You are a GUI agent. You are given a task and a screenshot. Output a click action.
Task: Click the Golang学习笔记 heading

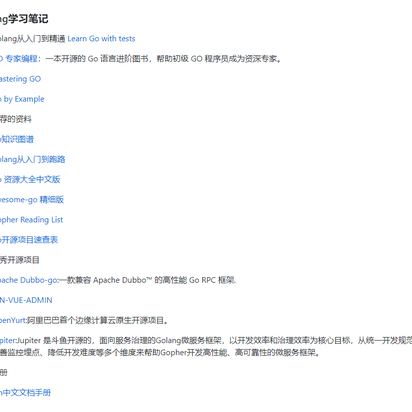pos(24,19)
